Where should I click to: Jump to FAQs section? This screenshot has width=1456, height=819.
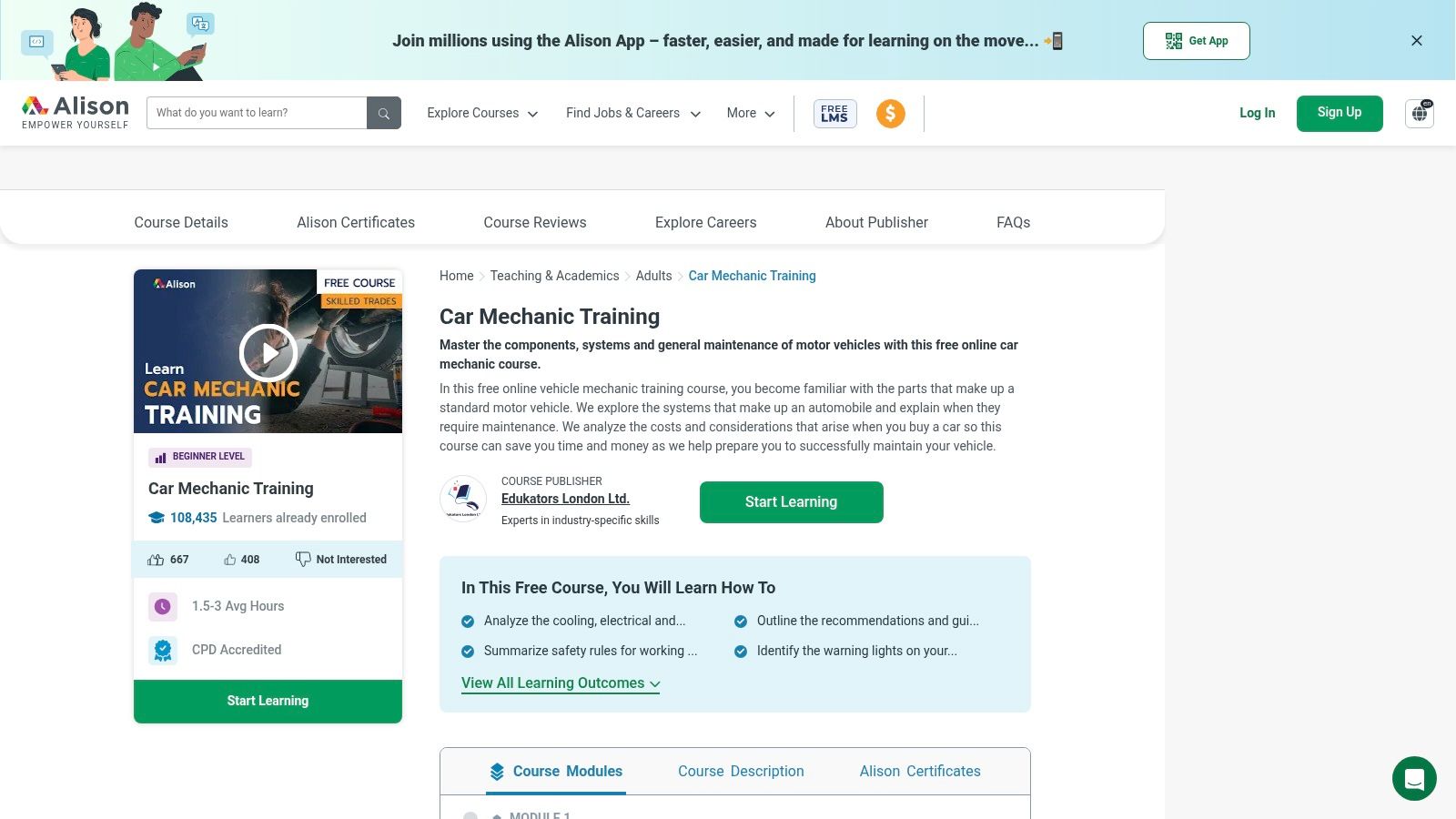pos(1013,222)
